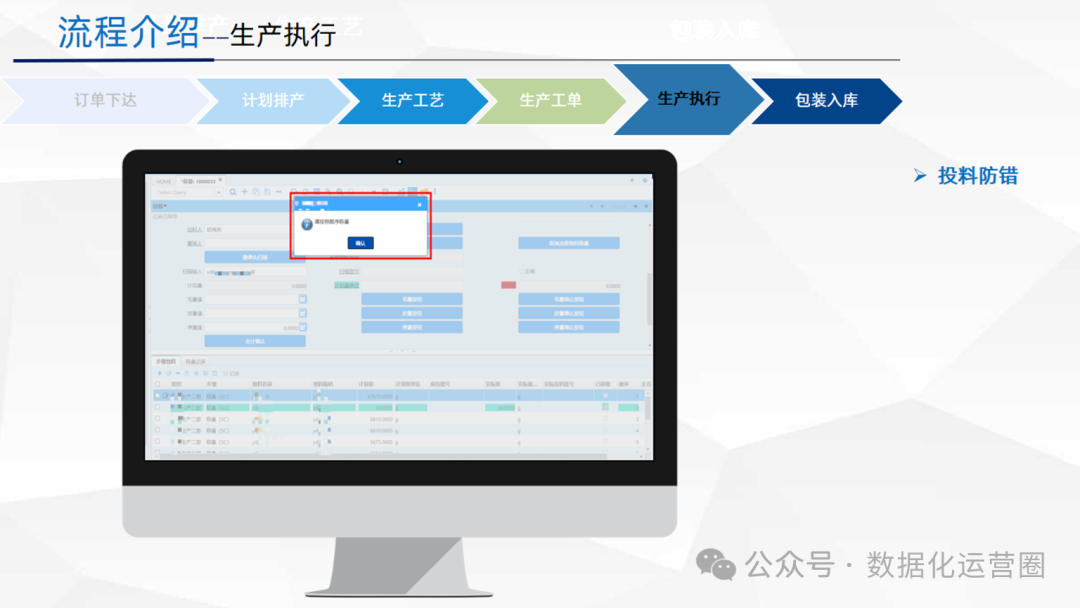
Task: Click the add row plus icon in 步骤物料 toolbar
Action: click(x=159, y=373)
